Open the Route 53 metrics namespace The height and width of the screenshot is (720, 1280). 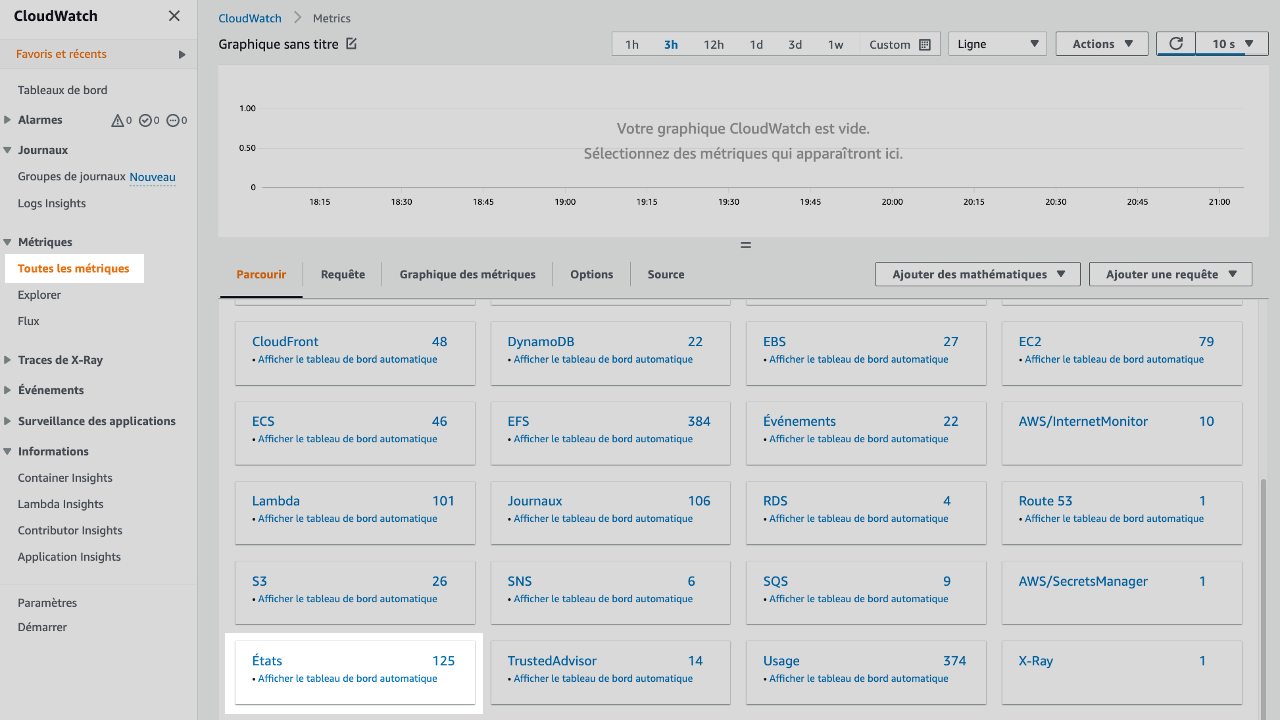(1045, 501)
